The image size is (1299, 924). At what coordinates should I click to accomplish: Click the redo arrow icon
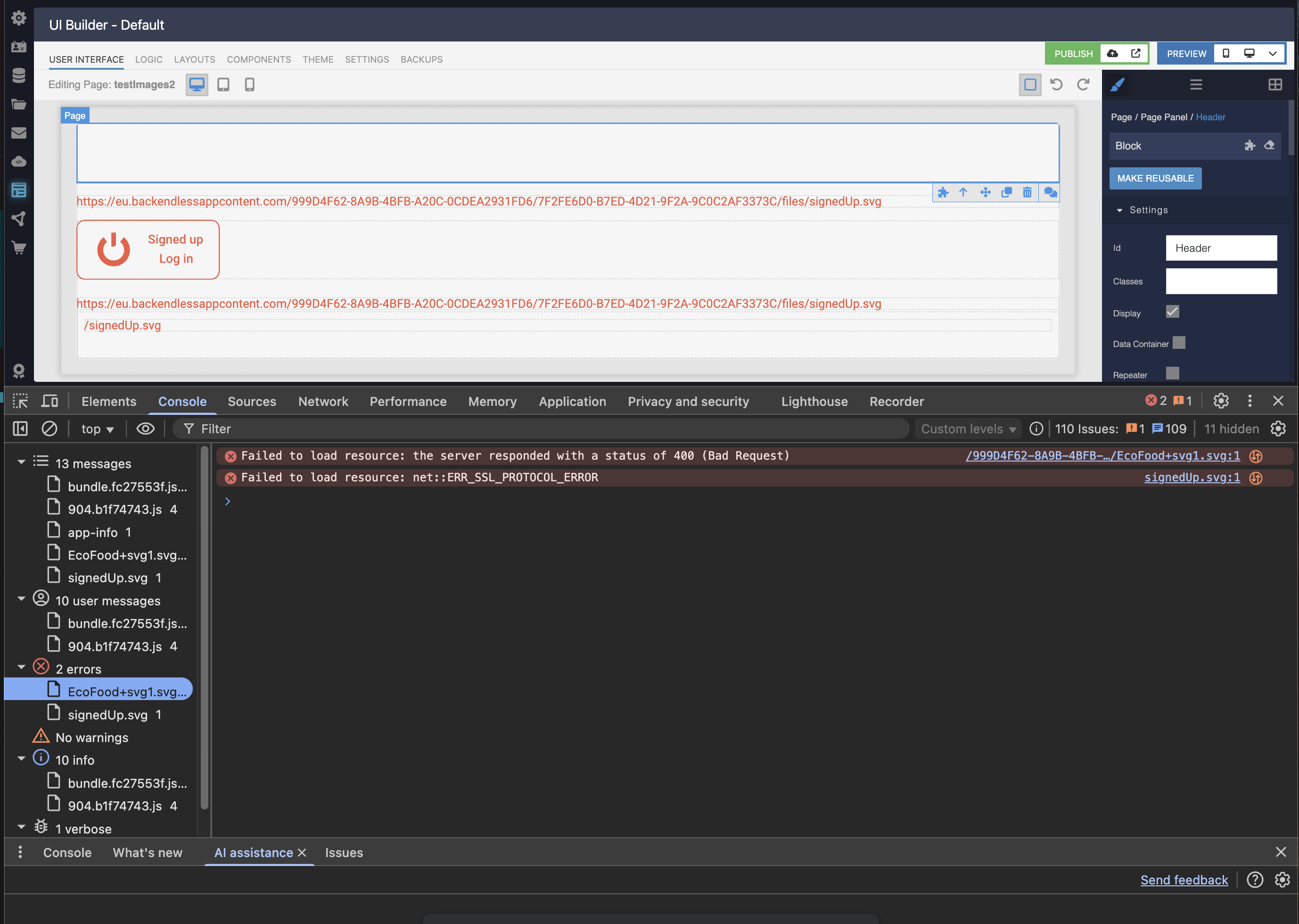click(1083, 85)
